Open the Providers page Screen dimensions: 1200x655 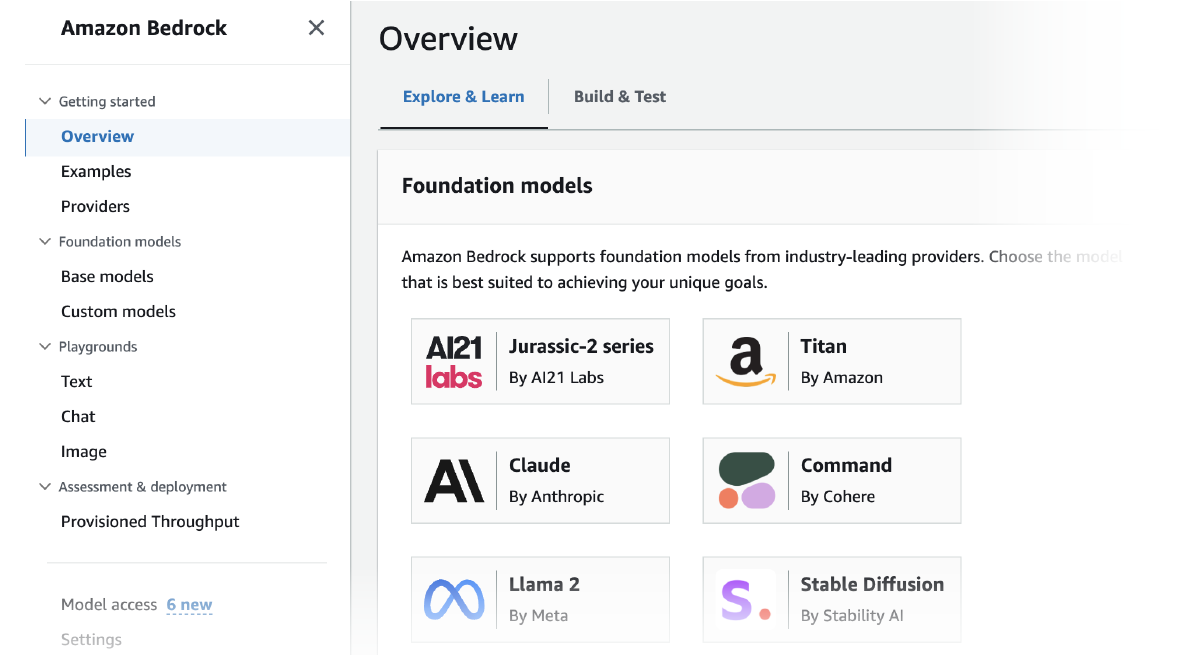tap(95, 207)
